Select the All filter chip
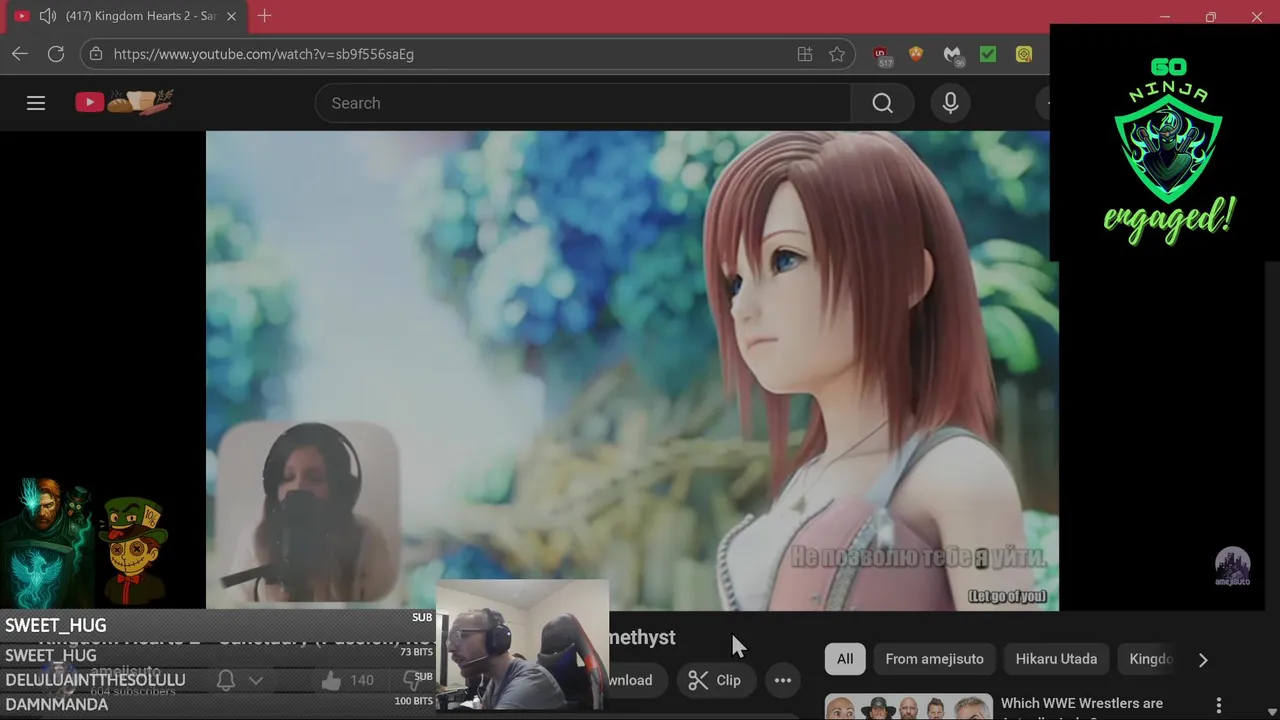Viewport: 1280px width, 720px height. [845, 659]
